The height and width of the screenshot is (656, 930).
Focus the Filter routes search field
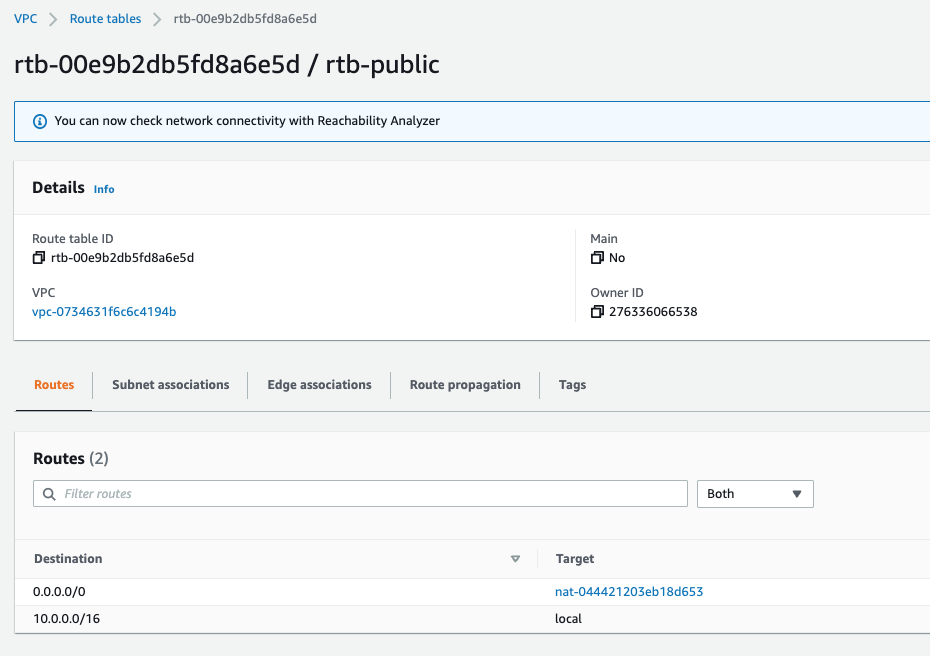pos(370,494)
